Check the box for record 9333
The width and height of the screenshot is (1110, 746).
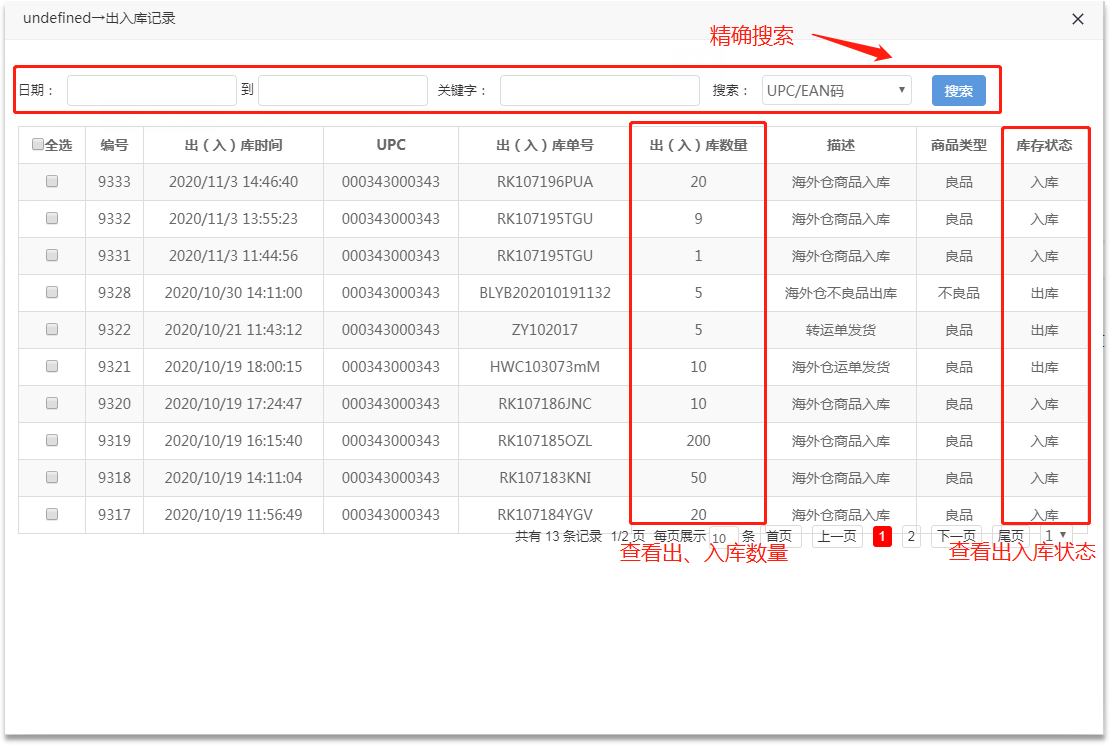(x=52, y=182)
